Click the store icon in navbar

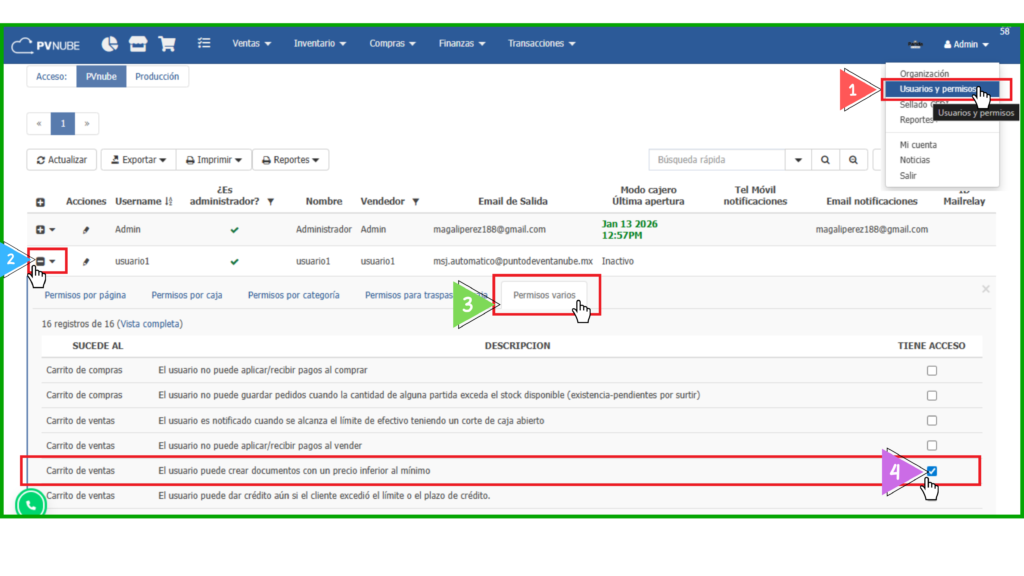138,44
